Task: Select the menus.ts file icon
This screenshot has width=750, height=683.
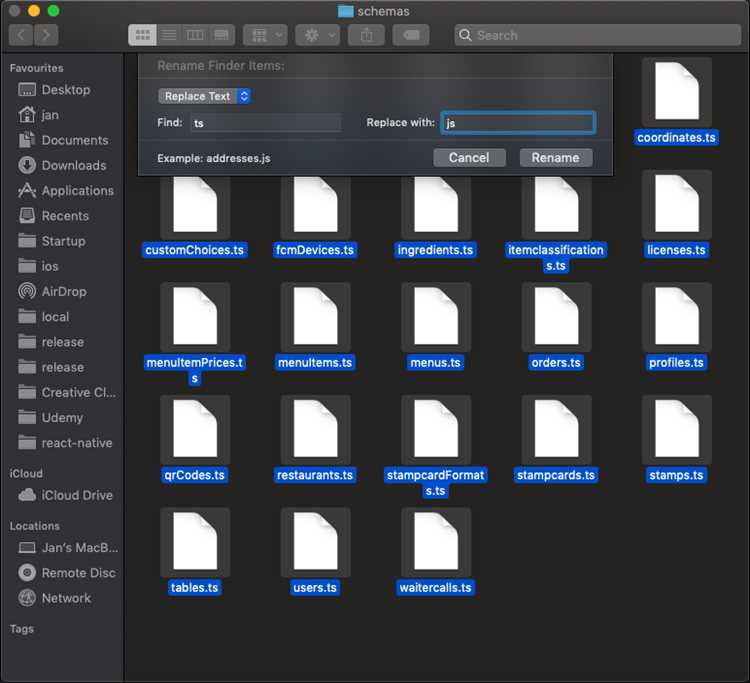Action: (436, 317)
